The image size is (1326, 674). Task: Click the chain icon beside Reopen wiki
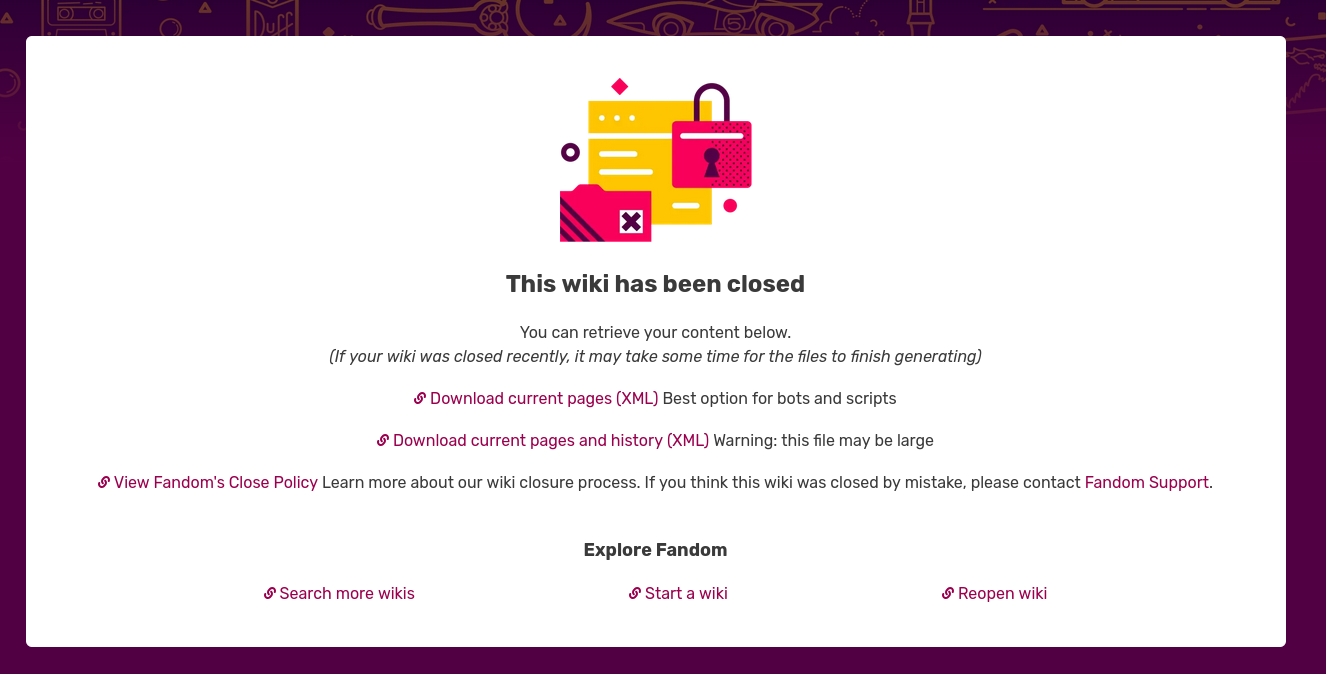tap(948, 593)
